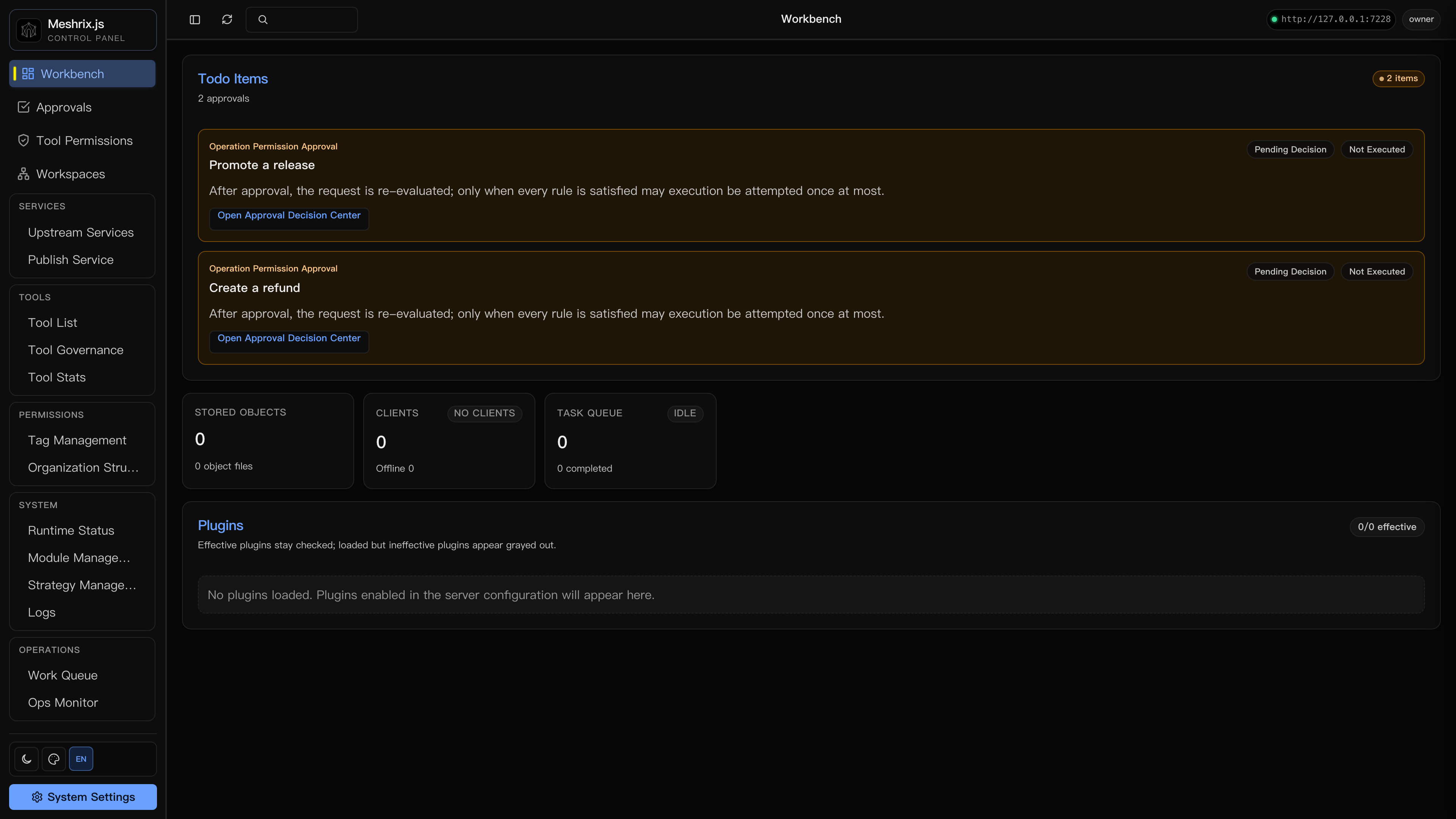This screenshot has width=1456, height=819.
Task: Open the theme palette icon
Action: coord(54,759)
